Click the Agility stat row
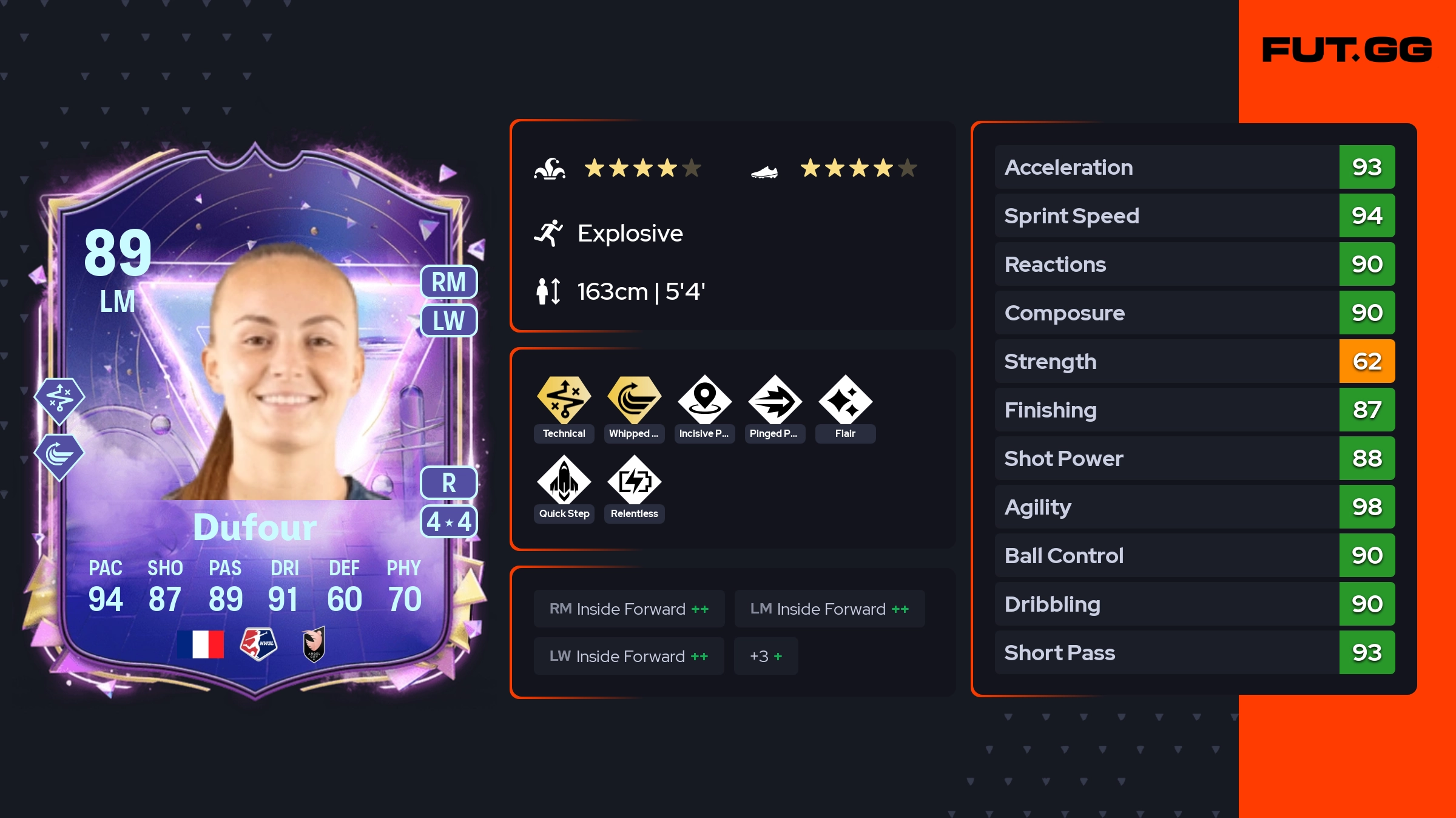 tap(1195, 507)
